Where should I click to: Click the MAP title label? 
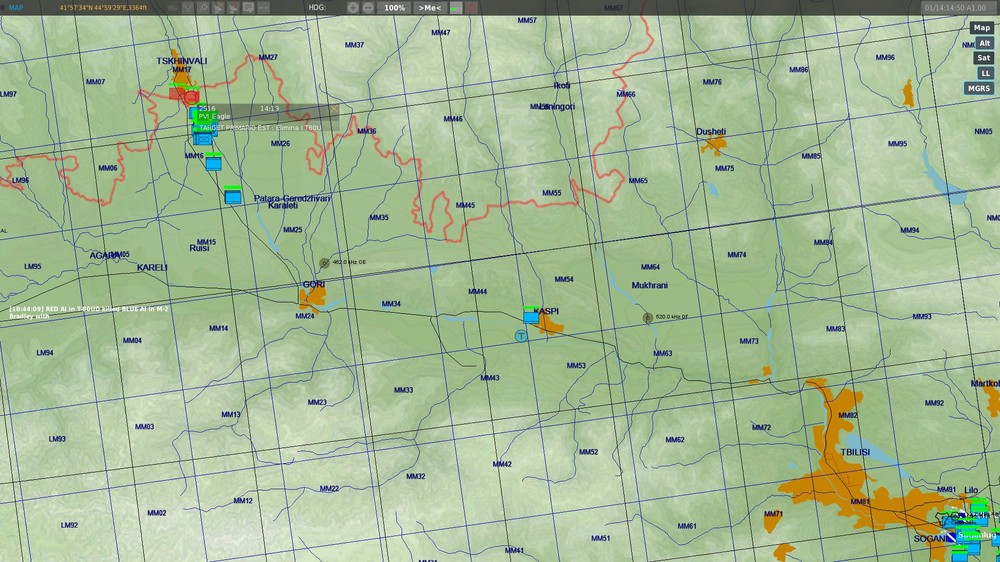tap(15, 8)
